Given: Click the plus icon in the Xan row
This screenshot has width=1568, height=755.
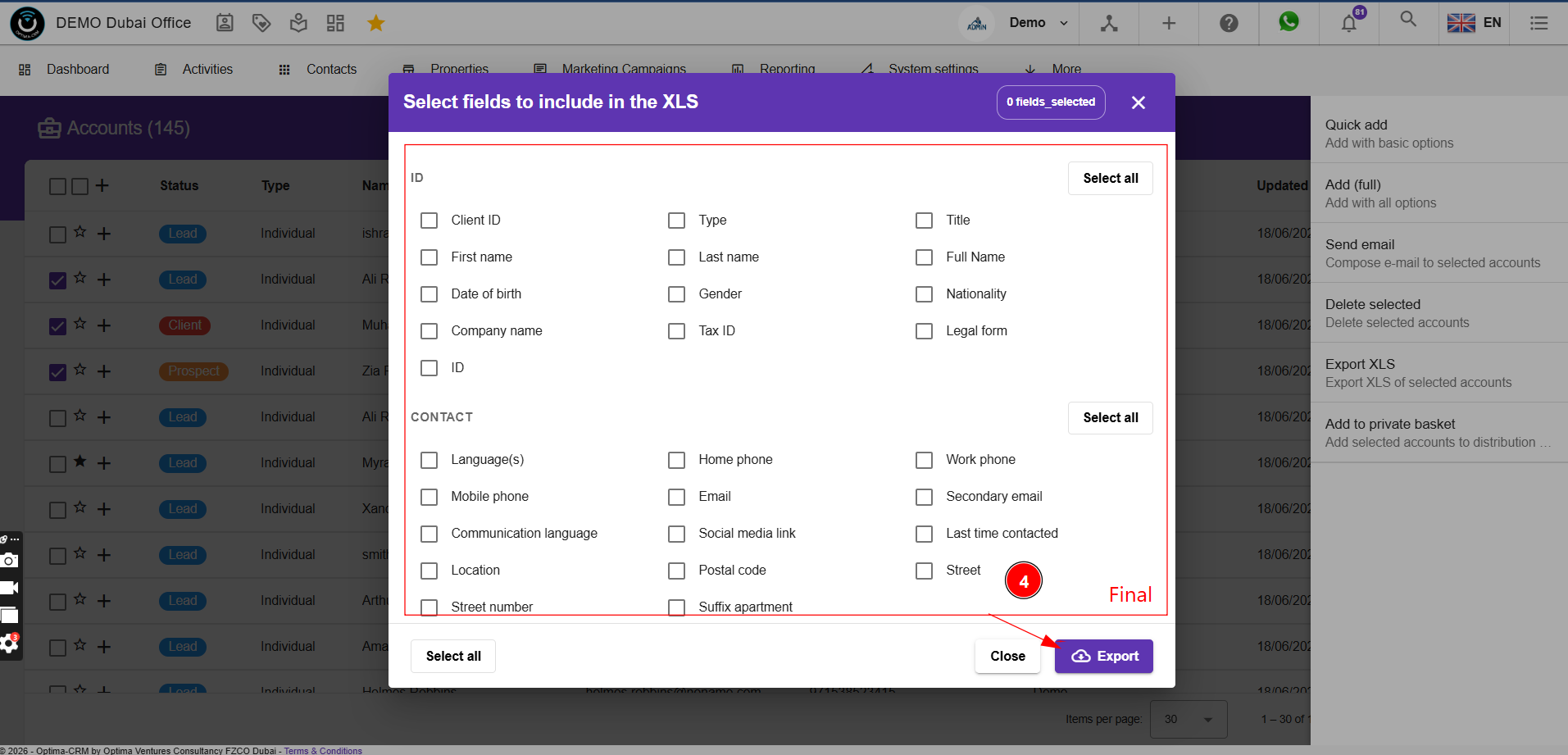Looking at the screenshot, I should click(x=104, y=509).
